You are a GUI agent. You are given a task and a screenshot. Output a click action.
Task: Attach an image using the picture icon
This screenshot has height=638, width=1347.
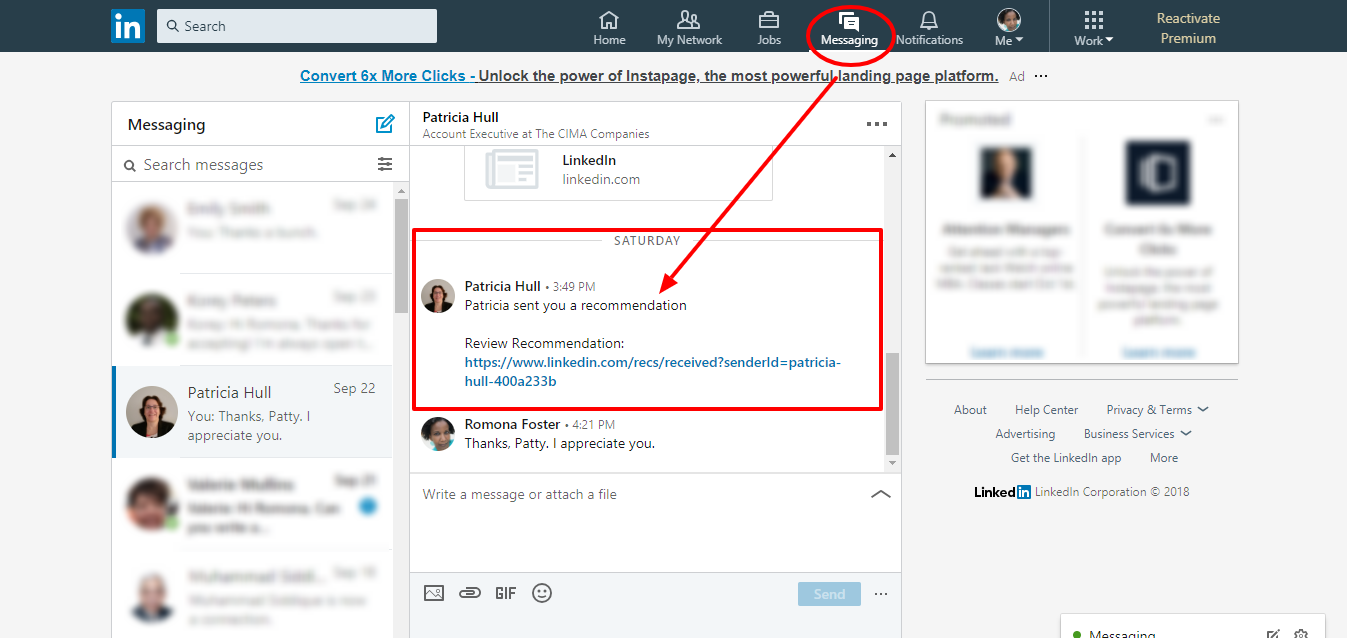click(x=433, y=593)
